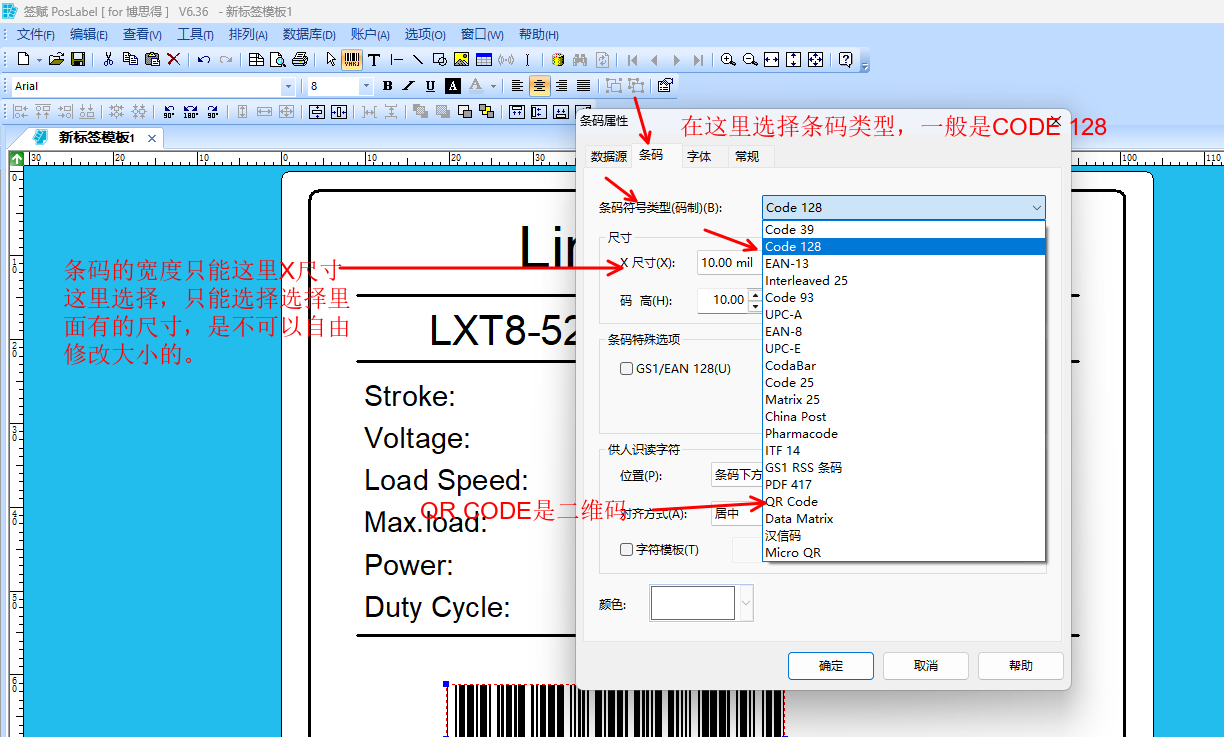The width and height of the screenshot is (1224, 737).
Task: Undo the last action
Action: [204, 60]
